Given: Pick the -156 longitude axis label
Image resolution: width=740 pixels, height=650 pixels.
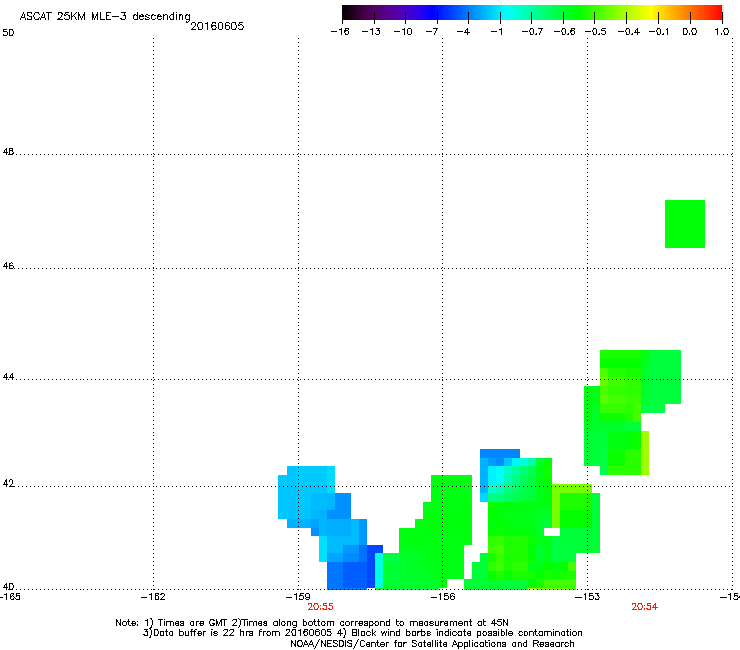Looking at the screenshot, I should [443, 597].
